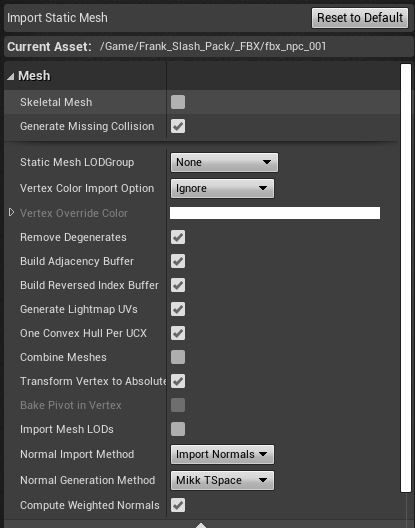Open Vertex Color Import Option dropdown
Screen dimensions: 415x528
click(x=222, y=188)
